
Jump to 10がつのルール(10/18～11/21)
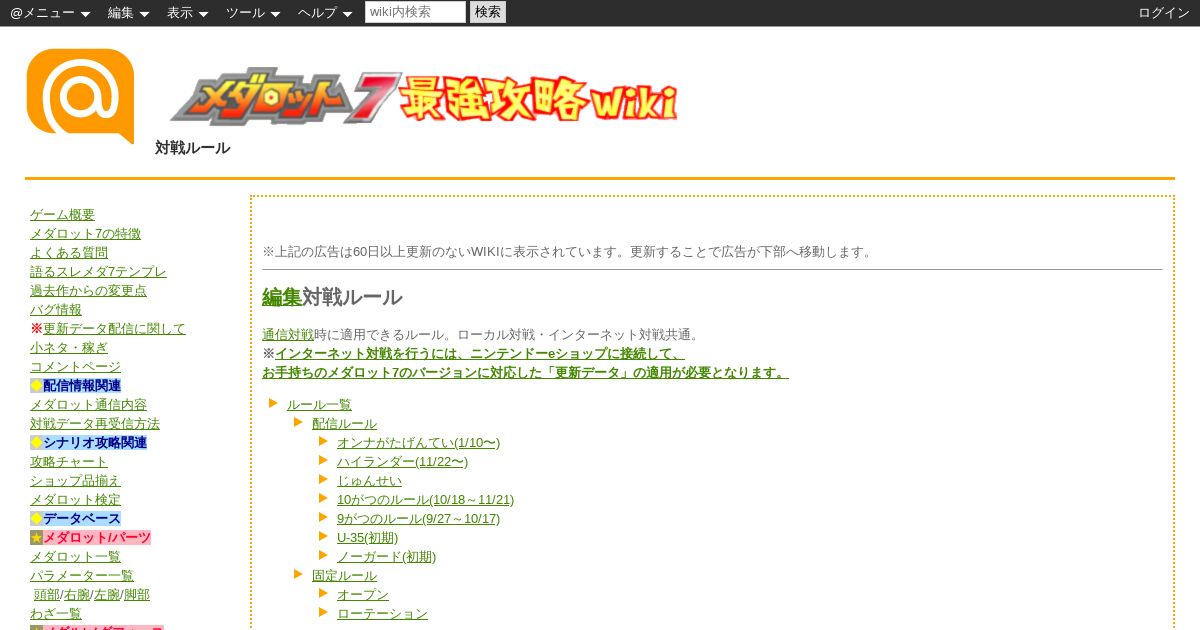click(425, 500)
